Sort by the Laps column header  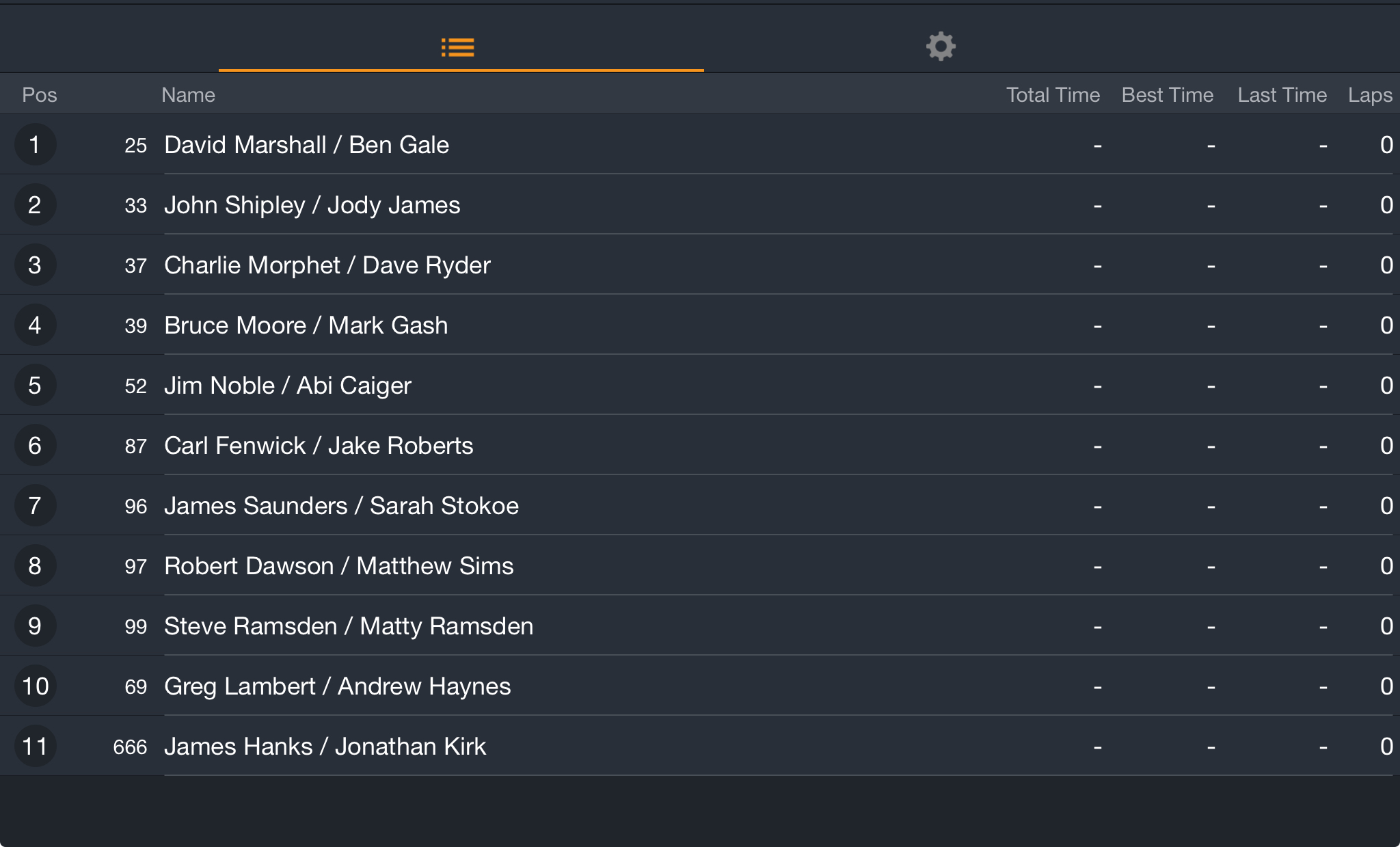pos(1370,95)
